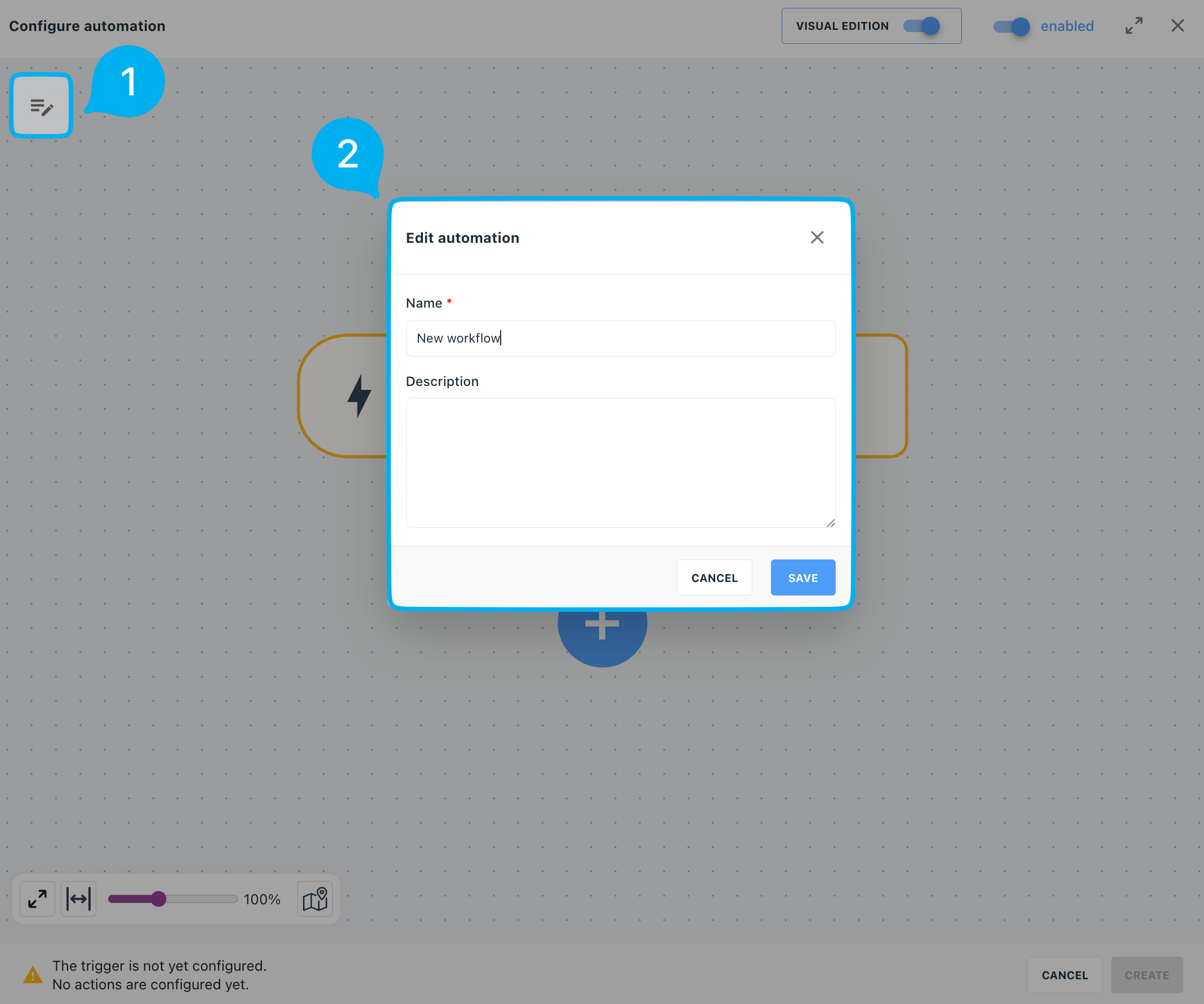Click the warning triangle icon
This screenshot has width=1204, height=1004.
(x=33, y=975)
